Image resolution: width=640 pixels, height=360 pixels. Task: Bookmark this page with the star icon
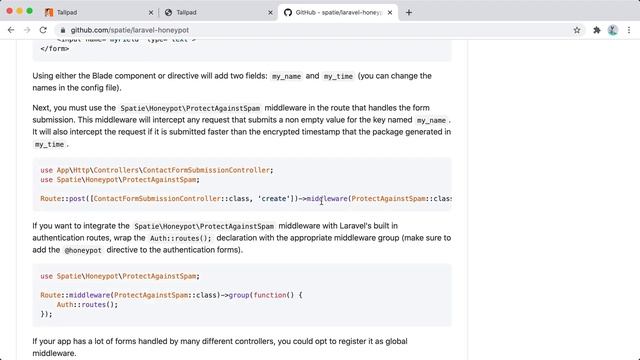tap(577, 30)
